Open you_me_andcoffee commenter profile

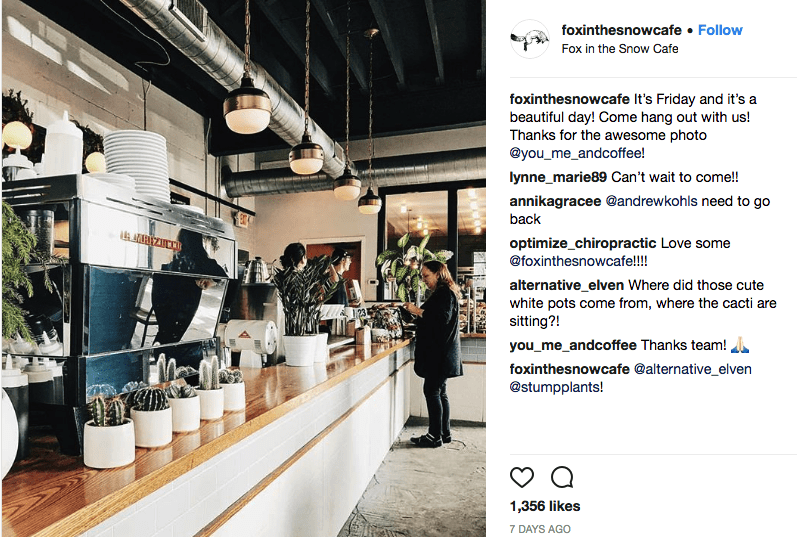point(573,346)
